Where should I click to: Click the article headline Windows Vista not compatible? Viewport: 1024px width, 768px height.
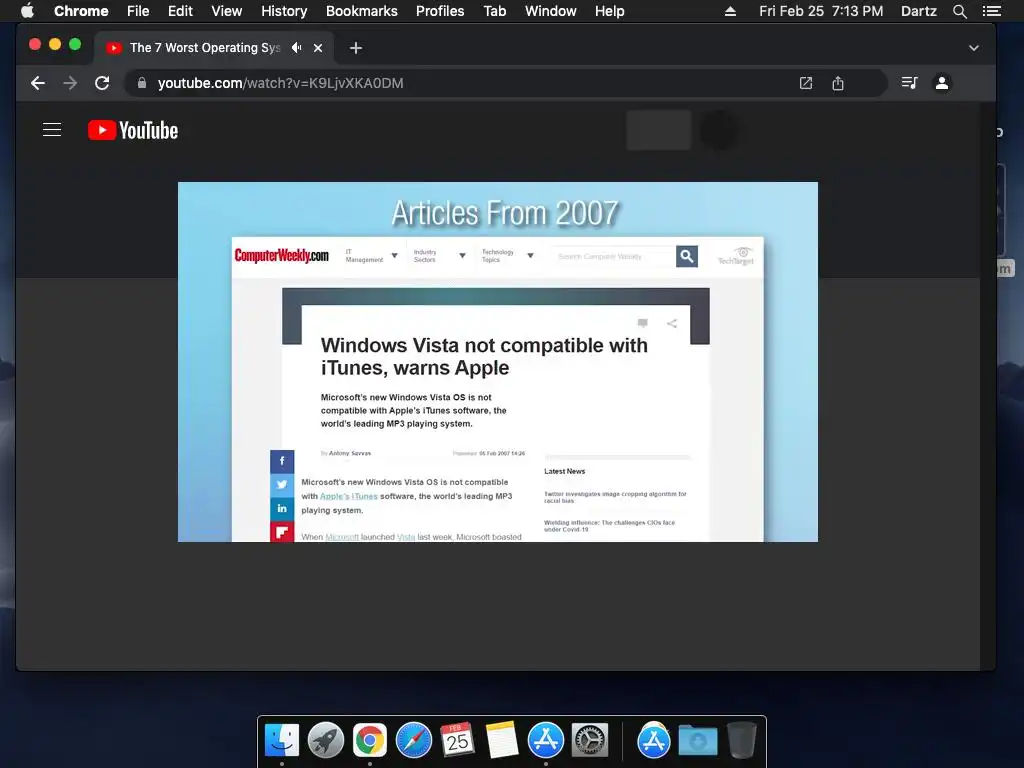tap(484, 357)
